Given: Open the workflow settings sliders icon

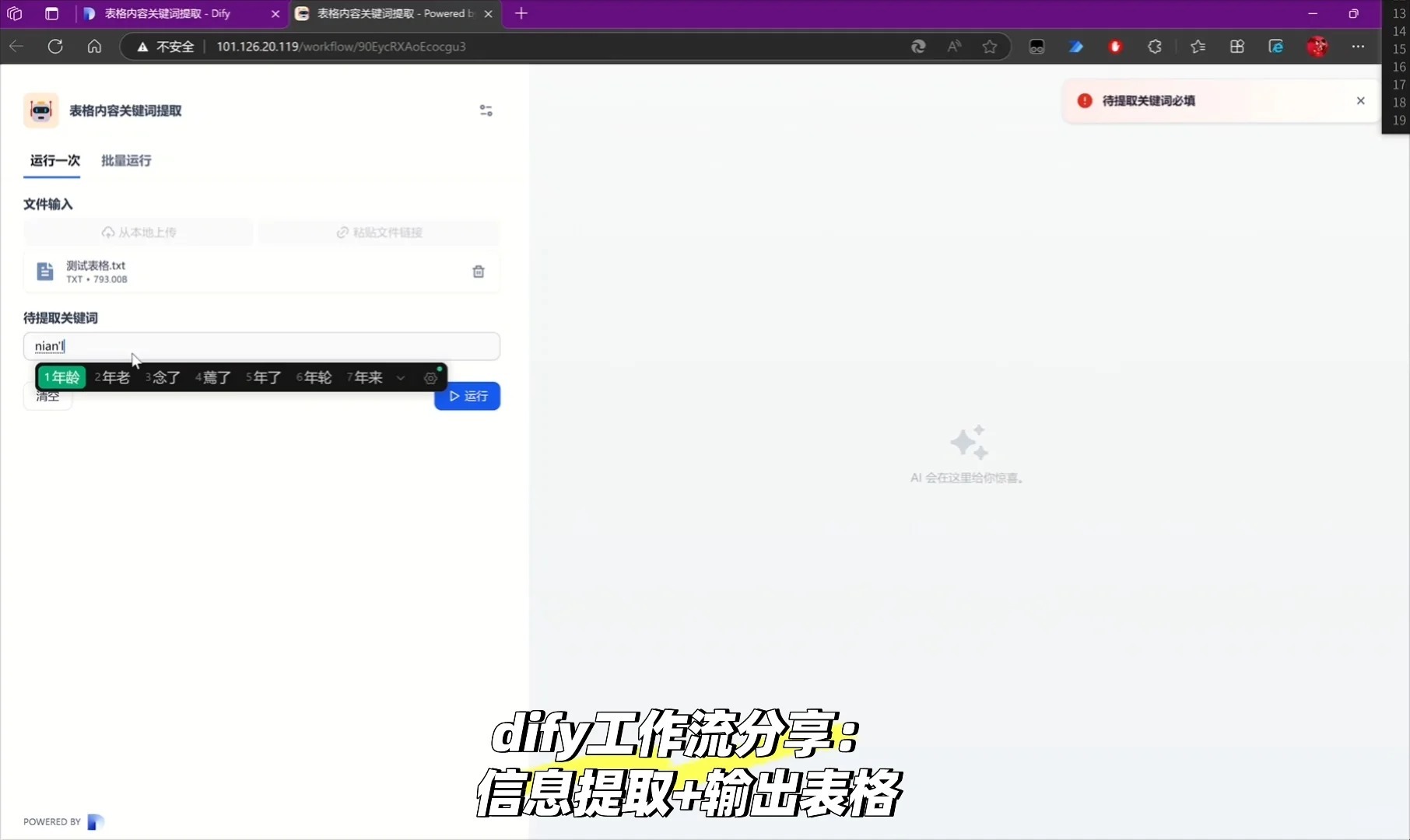Looking at the screenshot, I should pyautogui.click(x=486, y=110).
